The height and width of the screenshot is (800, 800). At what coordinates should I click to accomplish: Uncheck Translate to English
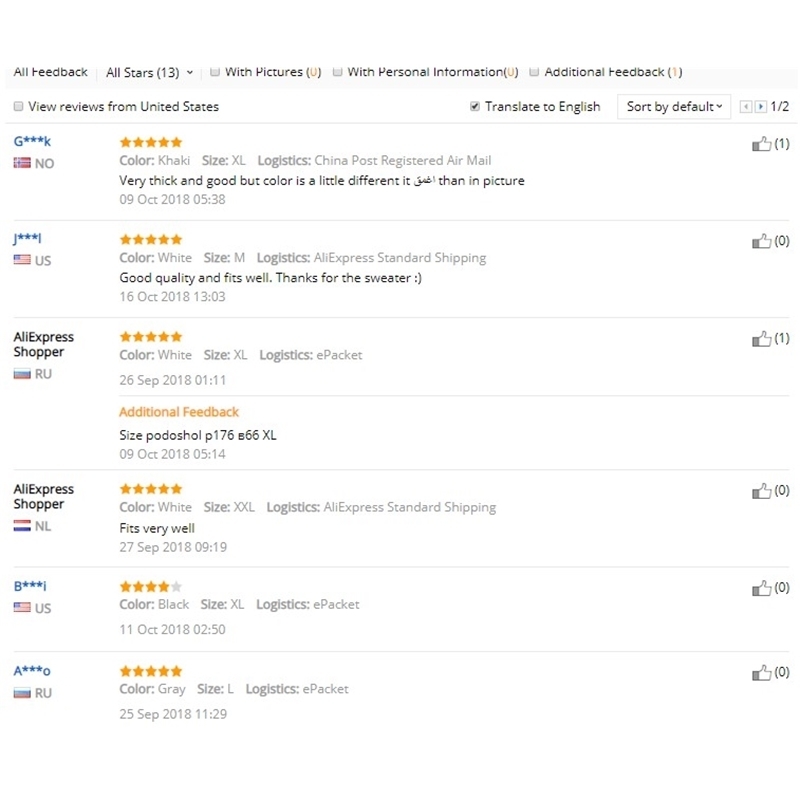point(475,107)
